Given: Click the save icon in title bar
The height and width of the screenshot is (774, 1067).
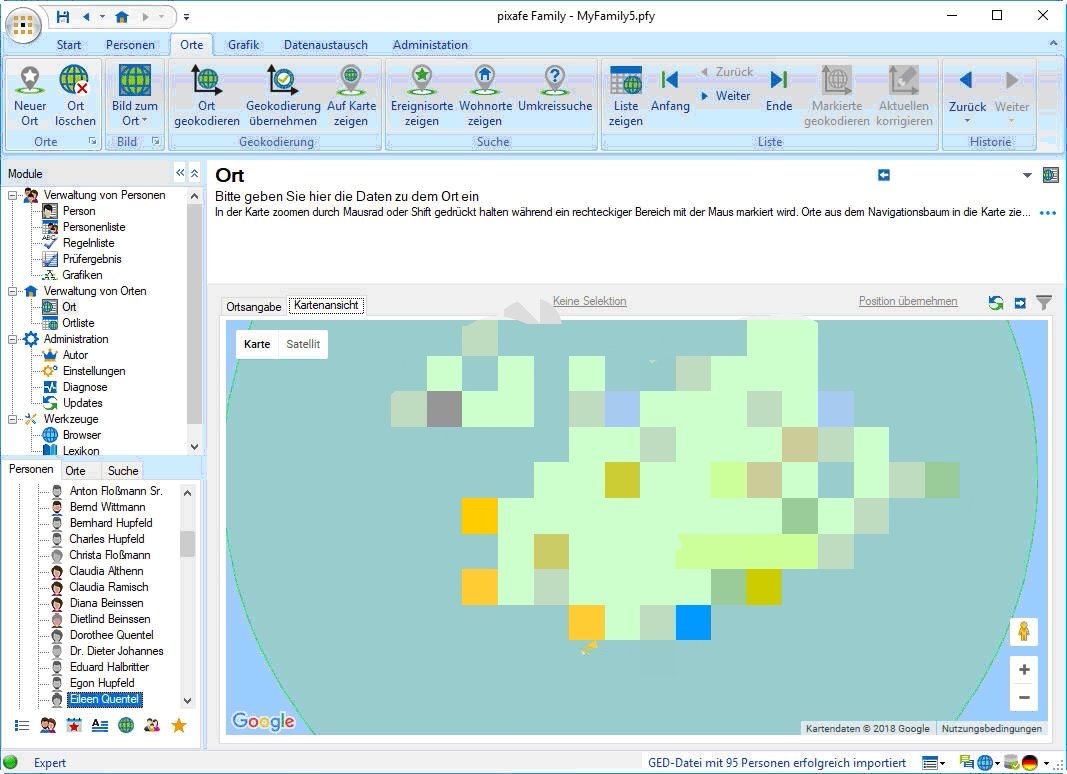Looking at the screenshot, I should pos(63,16).
